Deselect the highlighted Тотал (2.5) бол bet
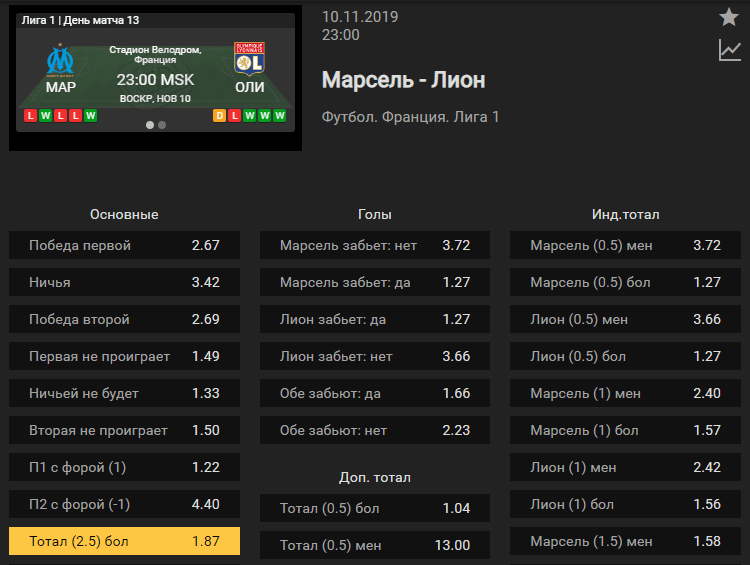The height and width of the screenshot is (565, 750). 124,541
